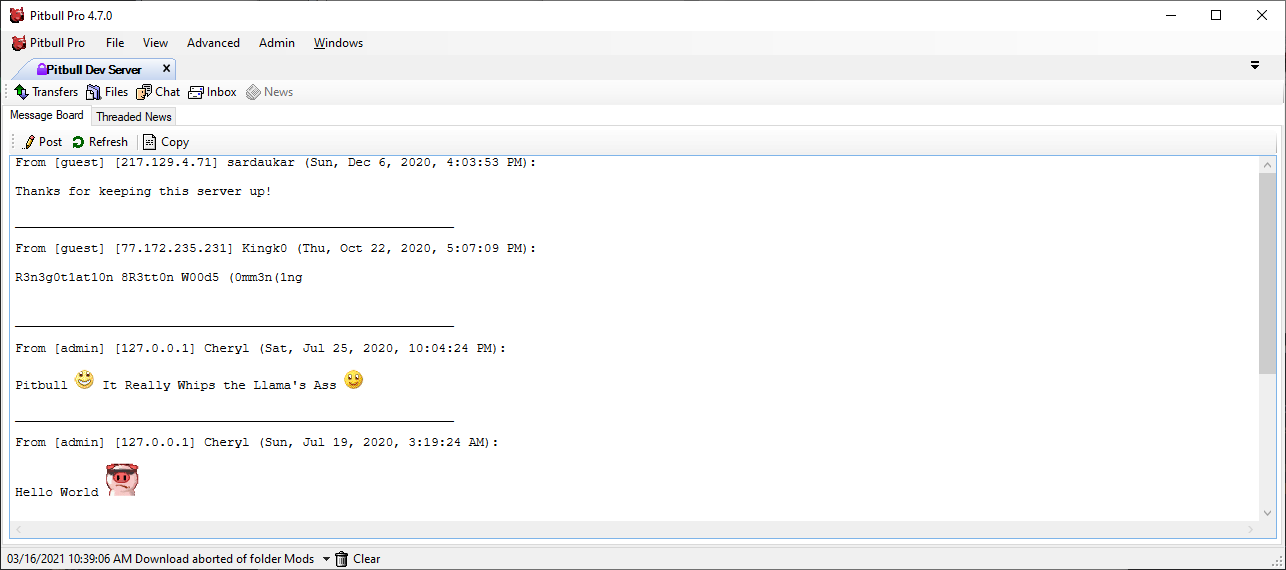Click Cheryl's Jul 25 message header
This screenshot has width=1286, height=570.
(x=261, y=348)
